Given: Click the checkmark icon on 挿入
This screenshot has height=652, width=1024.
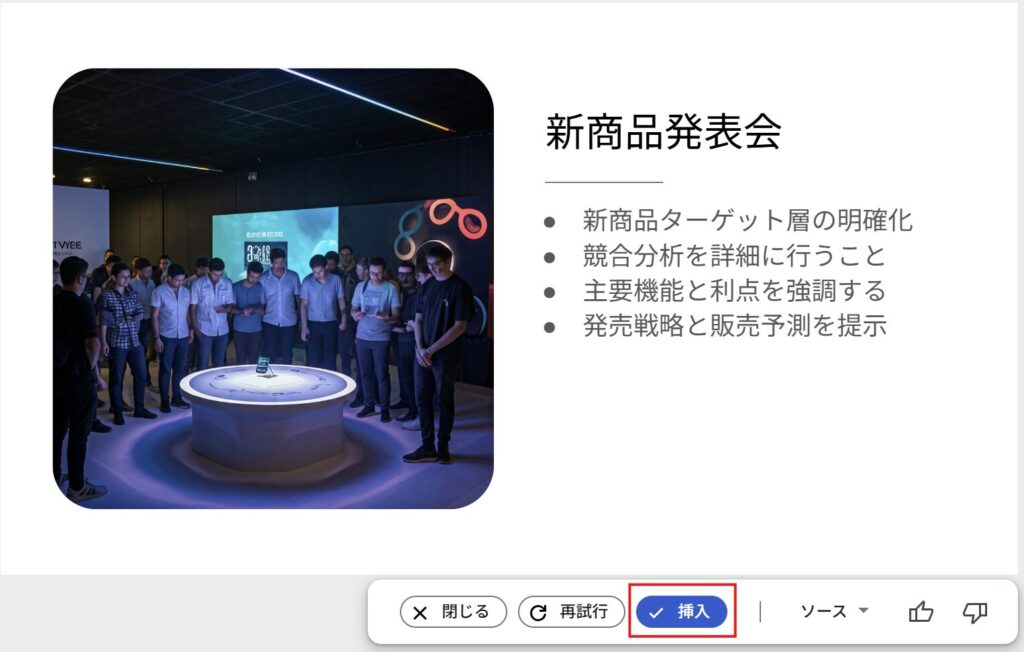Looking at the screenshot, I should point(656,613).
